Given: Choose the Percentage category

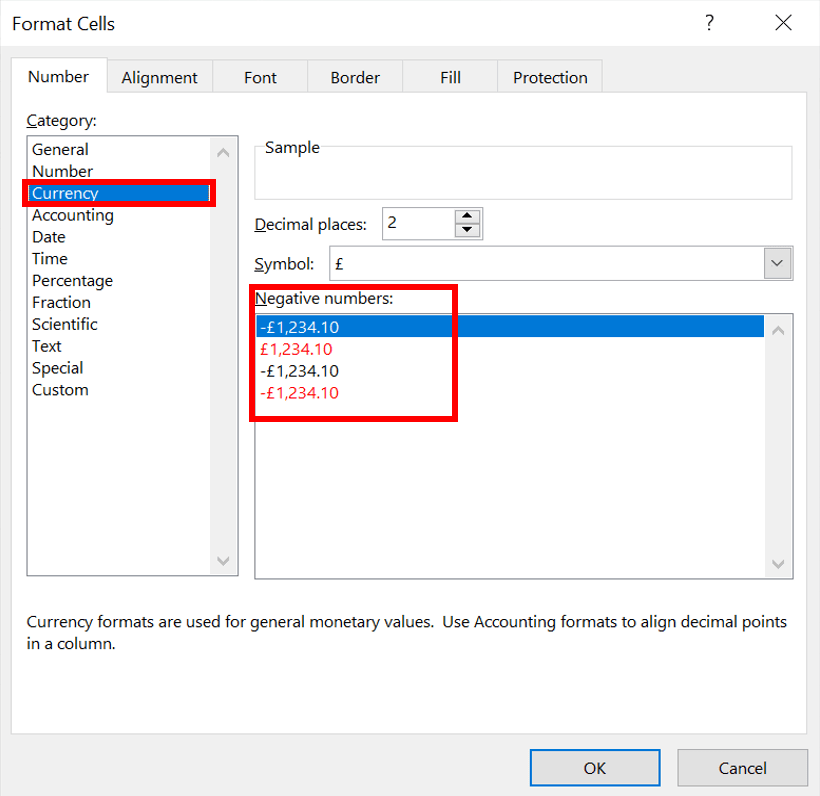Looking at the screenshot, I should pyautogui.click(x=72, y=281).
